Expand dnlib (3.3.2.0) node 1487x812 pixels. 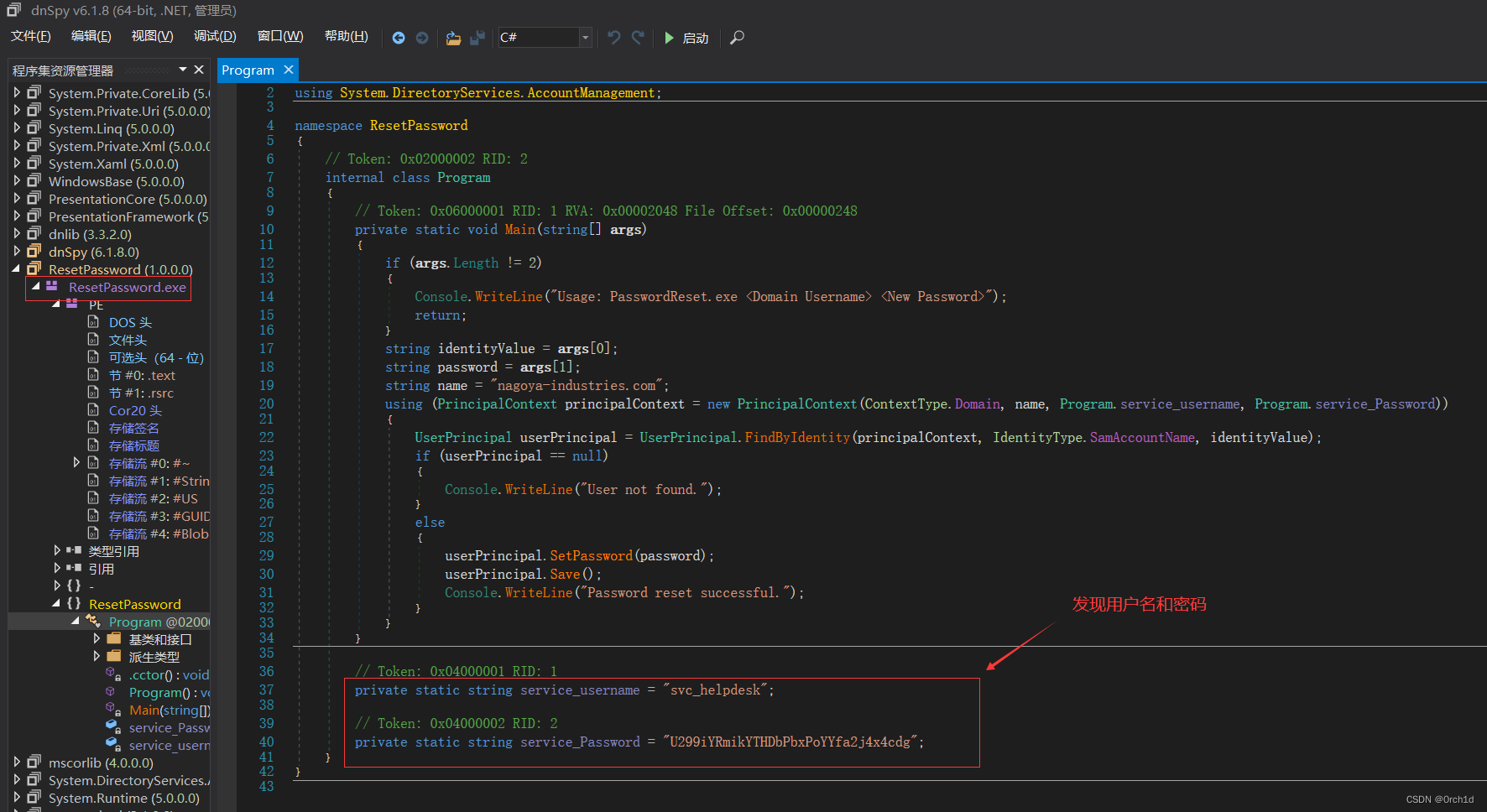pyautogui.click(x=17, y=234)
